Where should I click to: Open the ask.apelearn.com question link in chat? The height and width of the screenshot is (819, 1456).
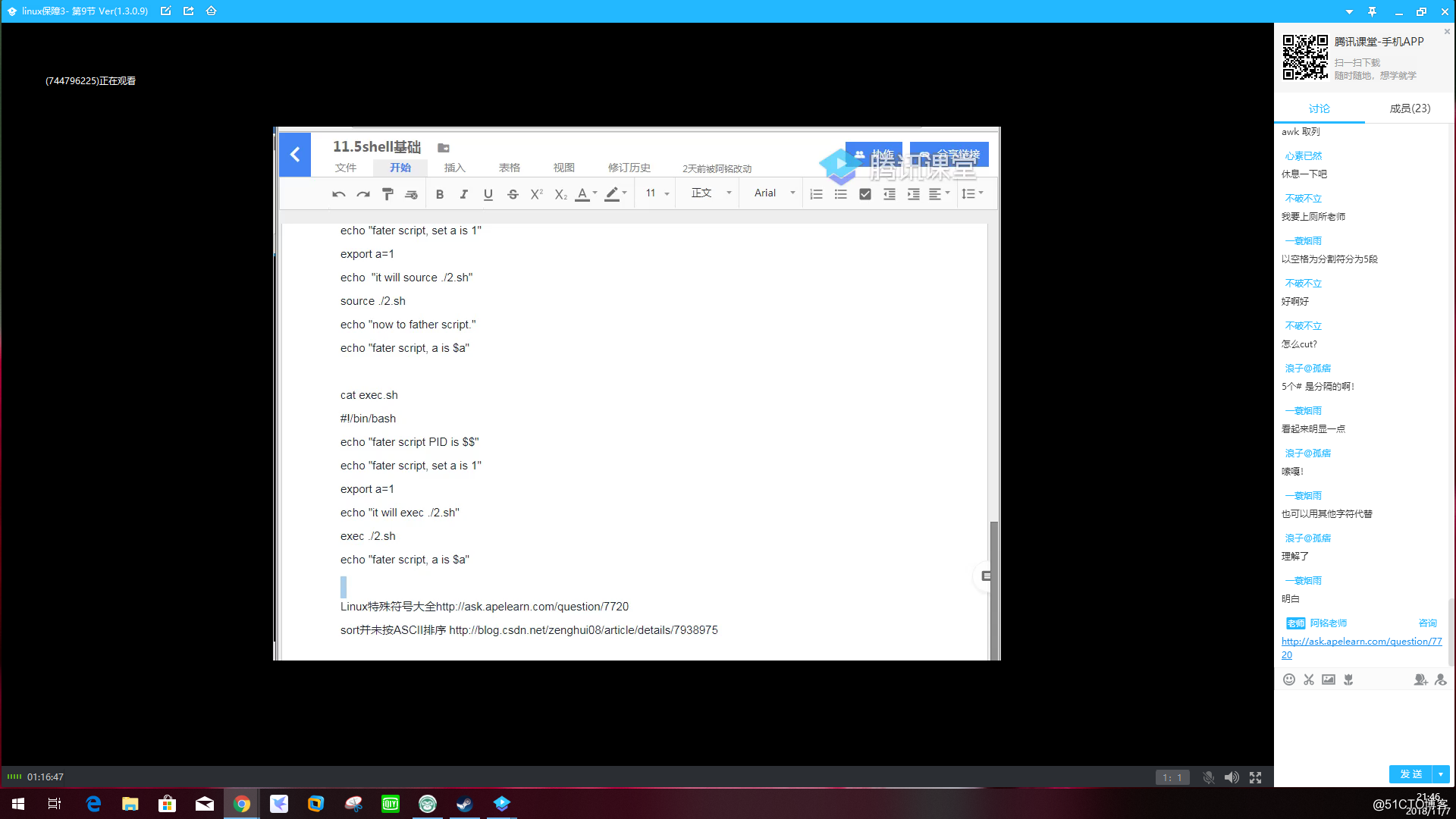pos(1361,642)
